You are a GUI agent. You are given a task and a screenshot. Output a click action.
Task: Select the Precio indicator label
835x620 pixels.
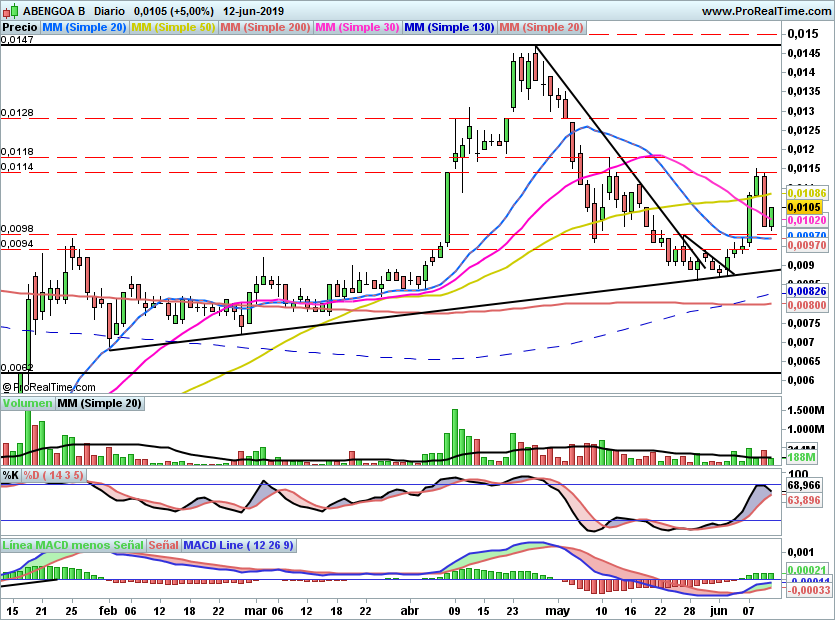click(x=20, y=27)
